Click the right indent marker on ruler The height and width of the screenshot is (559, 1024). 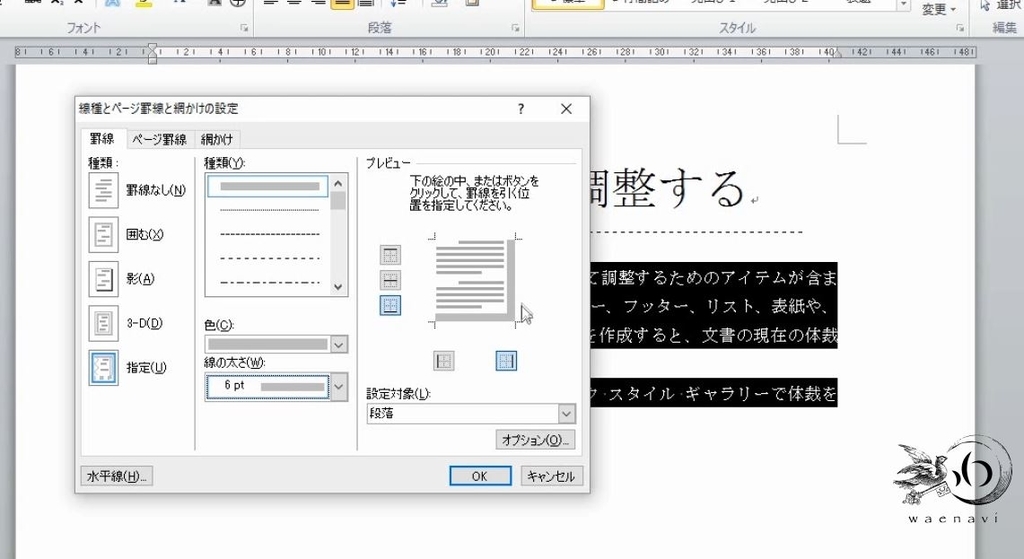(x=838, y=54)
